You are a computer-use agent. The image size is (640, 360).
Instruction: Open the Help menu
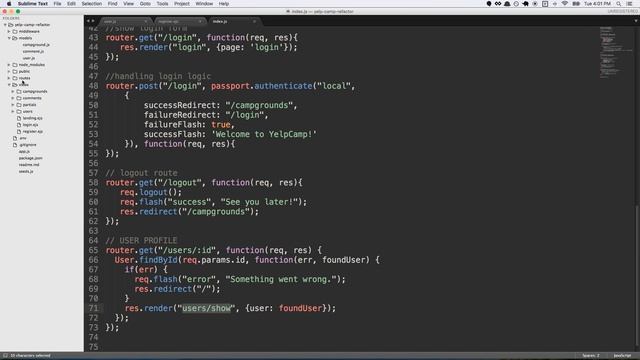pyautogui.click(x=224, y=4)
